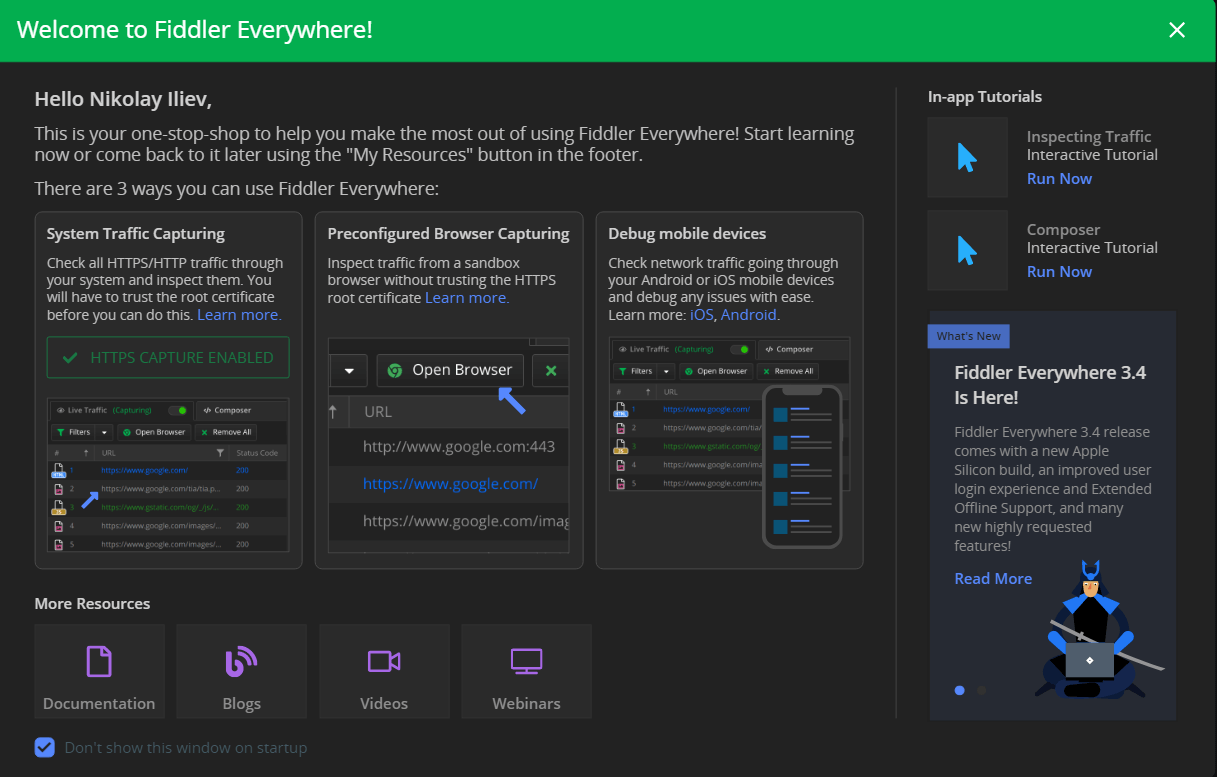Click the Preconfigured Browser Capturing screenshot preview
Screen dimensions: 1217x777
(449, 445)
